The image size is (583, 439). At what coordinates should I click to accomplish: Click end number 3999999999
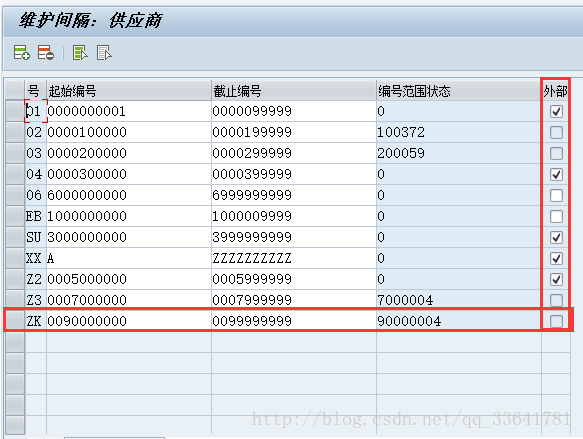[294, 237]
